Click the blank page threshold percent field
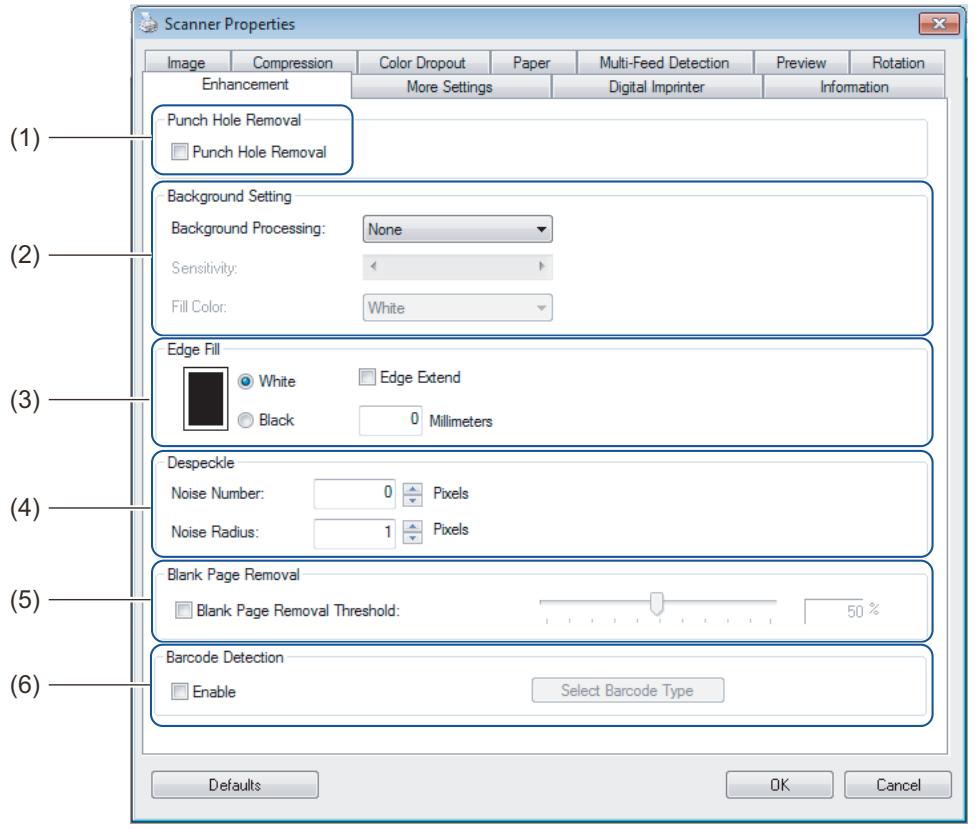Screen dimensions: 976x829 pos(835,611)
